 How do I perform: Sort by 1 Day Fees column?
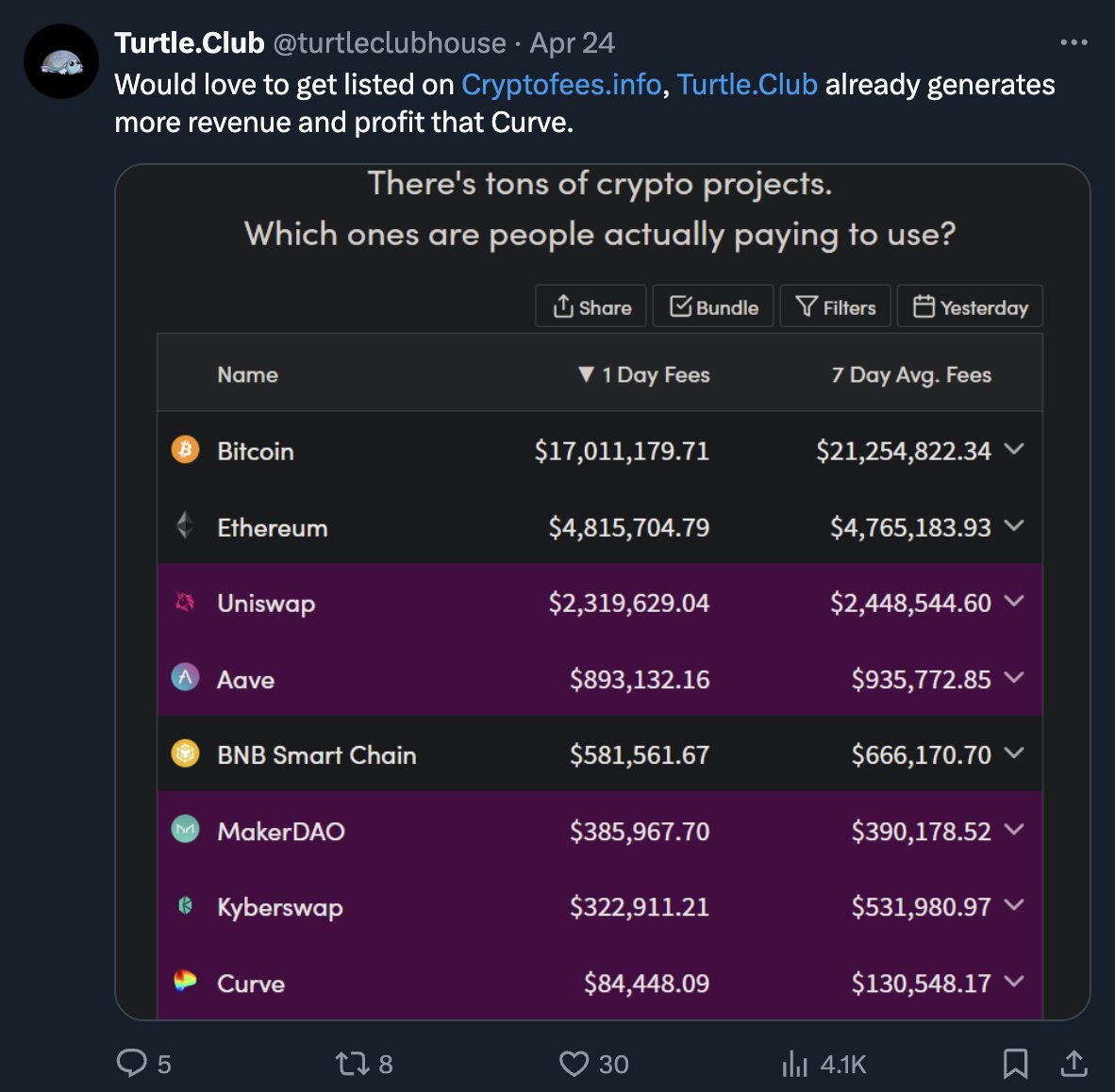(x=643, y=374)
